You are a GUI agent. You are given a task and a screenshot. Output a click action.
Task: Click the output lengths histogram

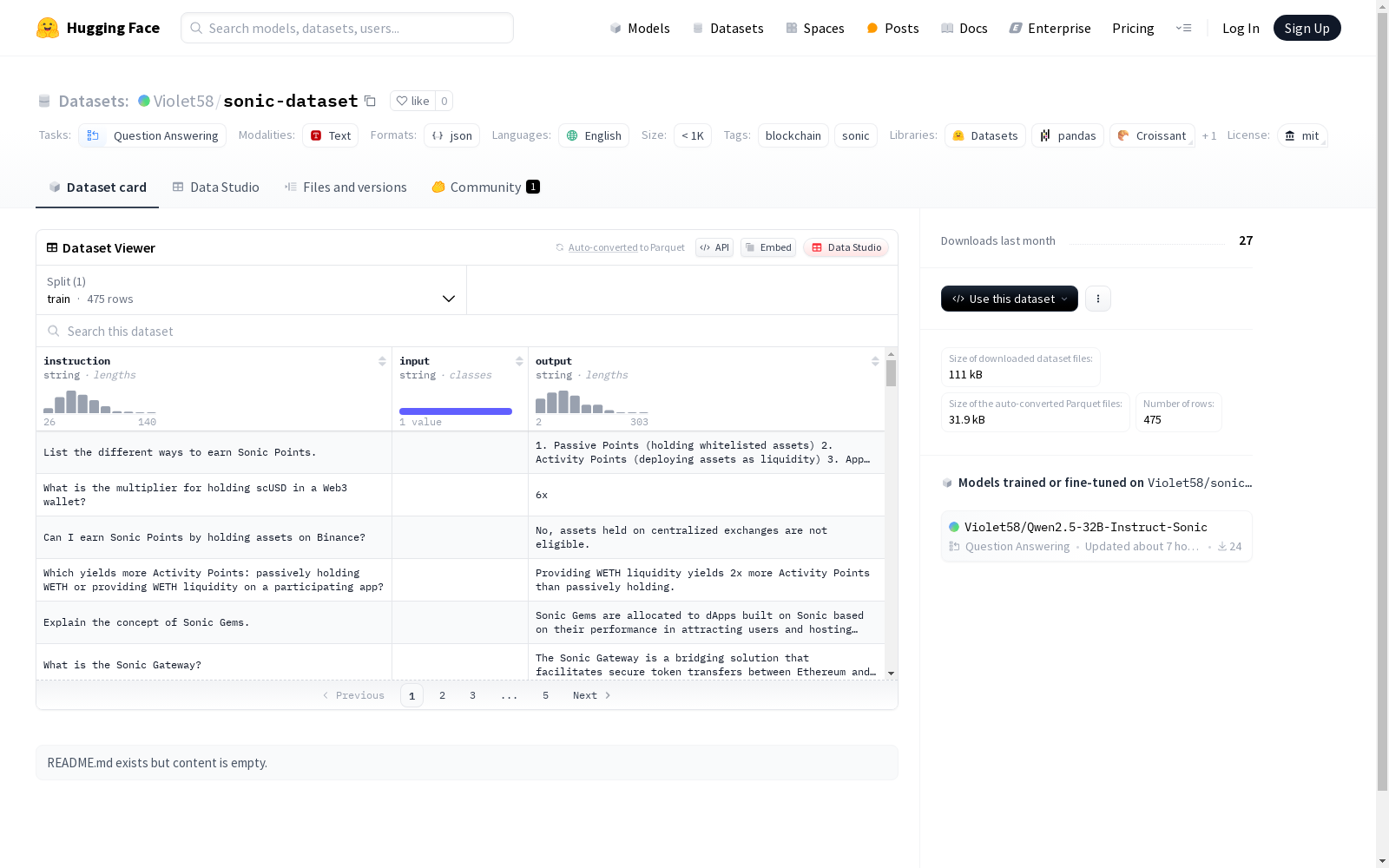pos(592,402)
